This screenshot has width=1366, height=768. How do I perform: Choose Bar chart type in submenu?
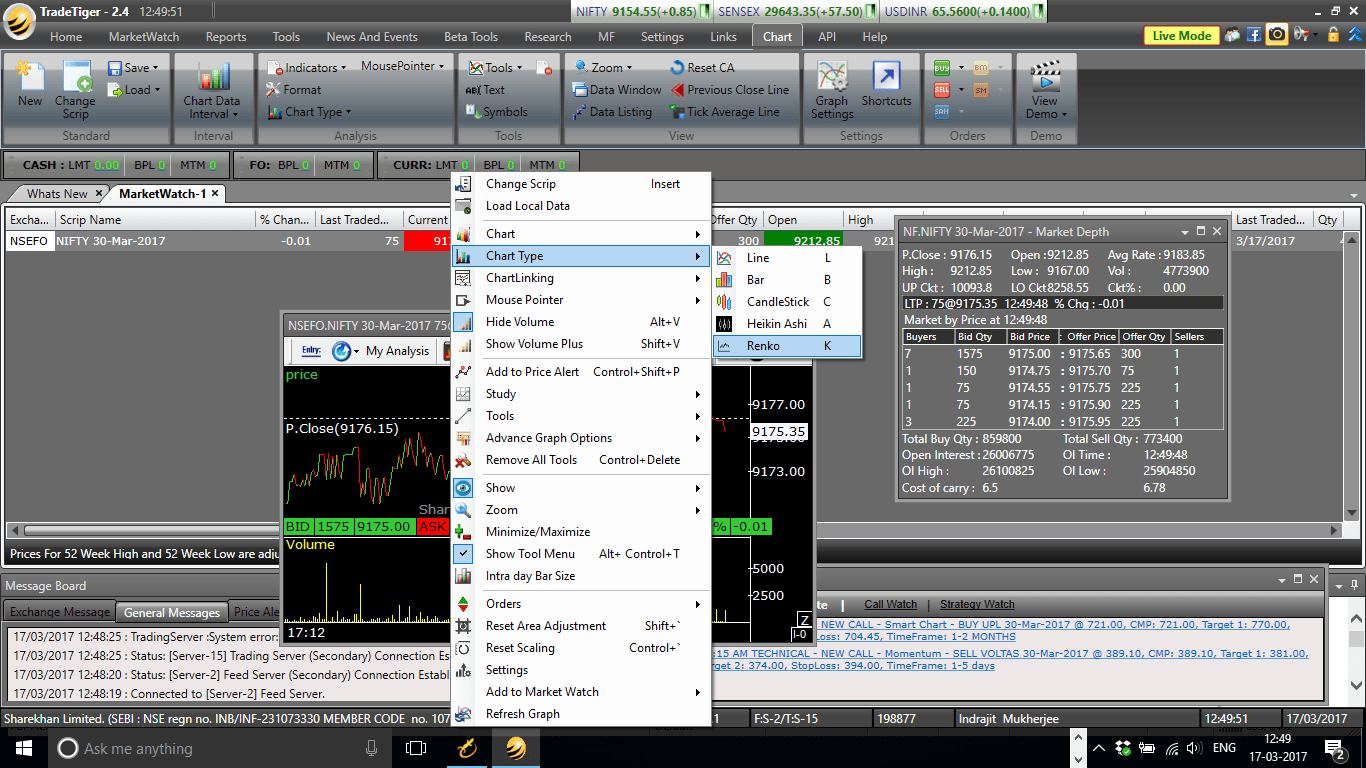[786, 280]
